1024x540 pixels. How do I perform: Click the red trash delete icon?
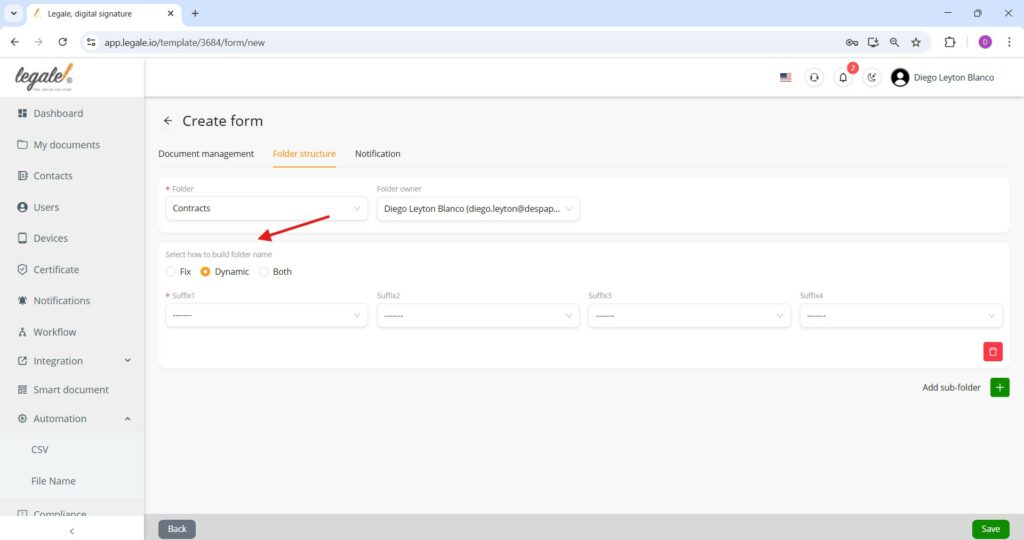[x=993, y=351]
